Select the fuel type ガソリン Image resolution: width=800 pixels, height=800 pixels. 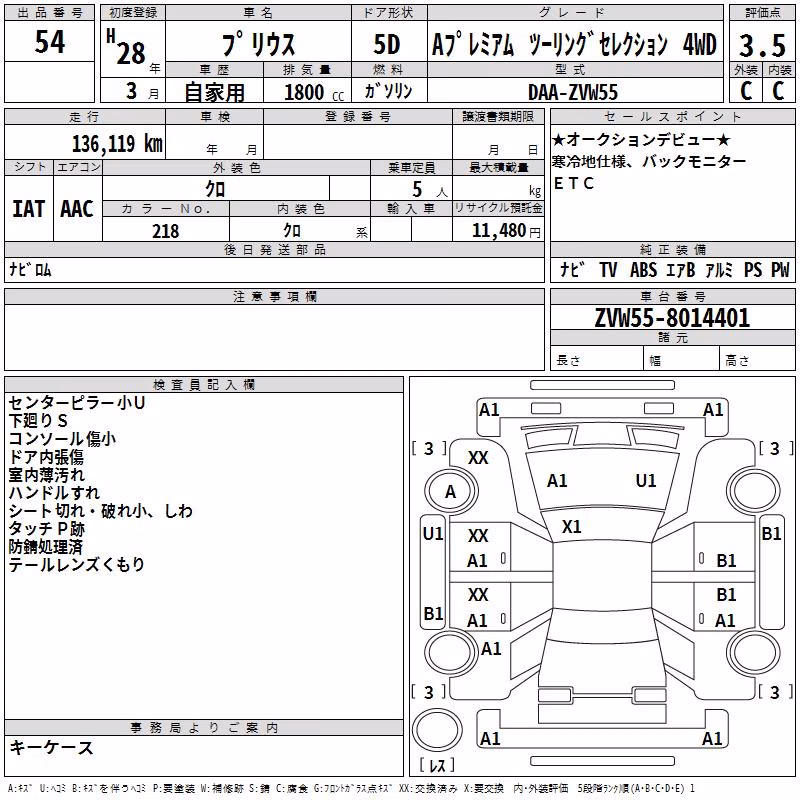pyautogui.click(x=388, y=91)
